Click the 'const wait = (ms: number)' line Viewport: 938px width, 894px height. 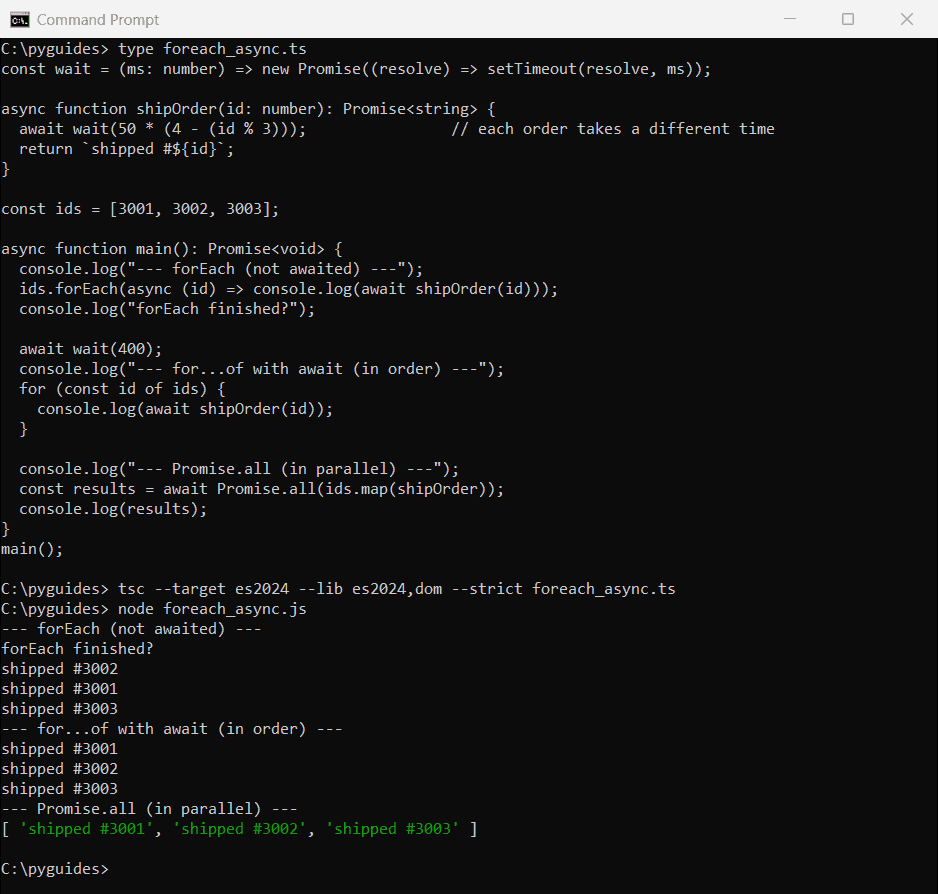356,69
